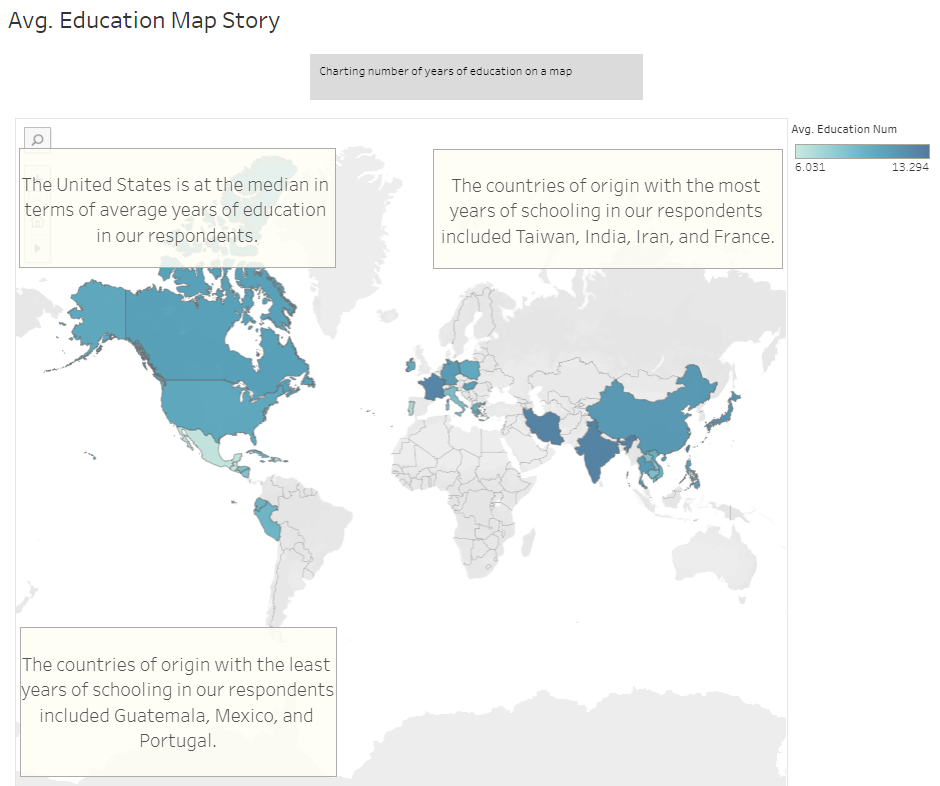
Task: Click the caption about United States median education
Action: tap(177, 207)
